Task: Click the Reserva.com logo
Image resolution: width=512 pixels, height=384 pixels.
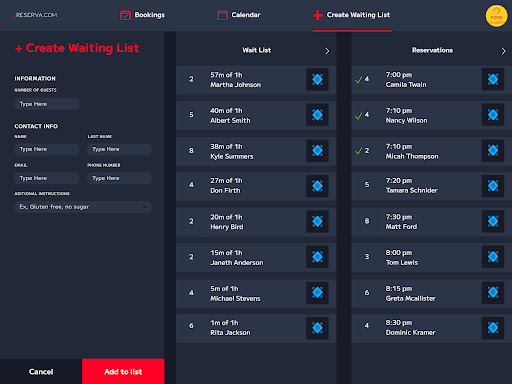Action: pos(35,15)
